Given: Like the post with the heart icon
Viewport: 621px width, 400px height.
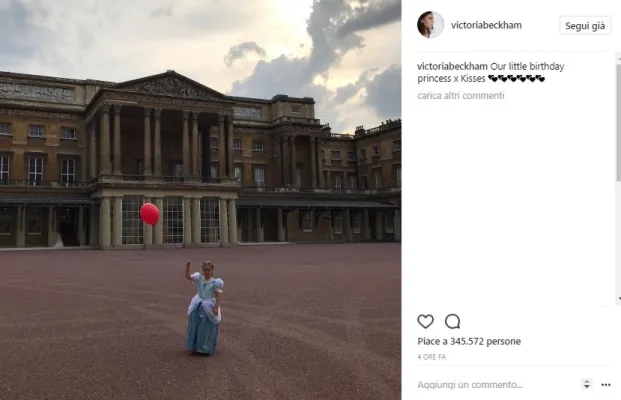Looking at the screenshot, I should click(425, 321).
